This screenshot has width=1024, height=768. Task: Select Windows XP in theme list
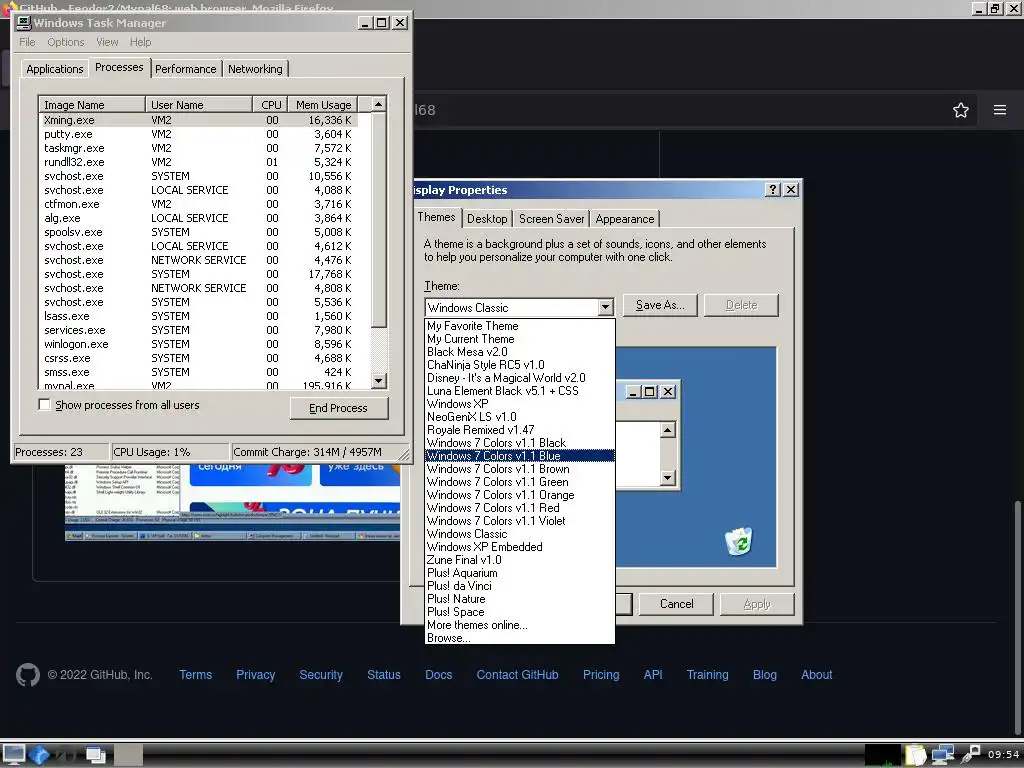point(519,404)
